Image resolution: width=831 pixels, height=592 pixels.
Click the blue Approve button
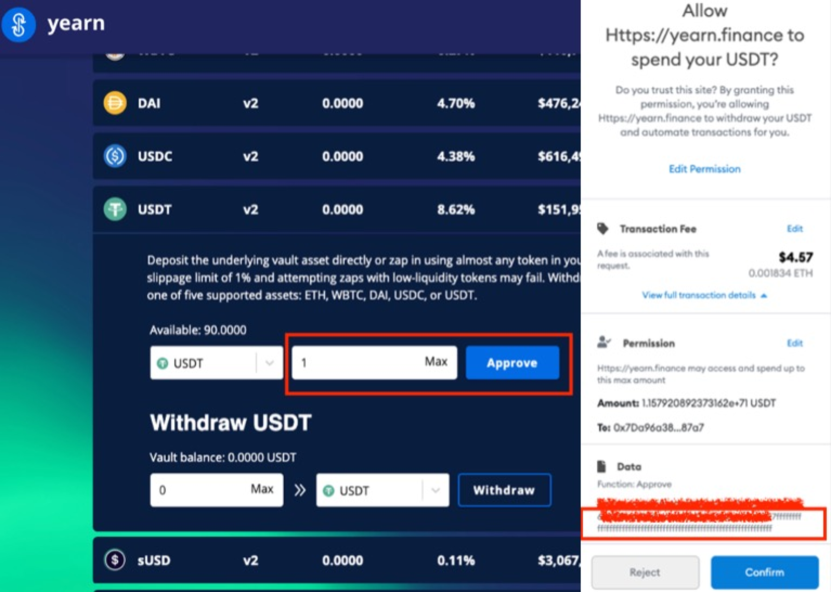pos(512,363)
